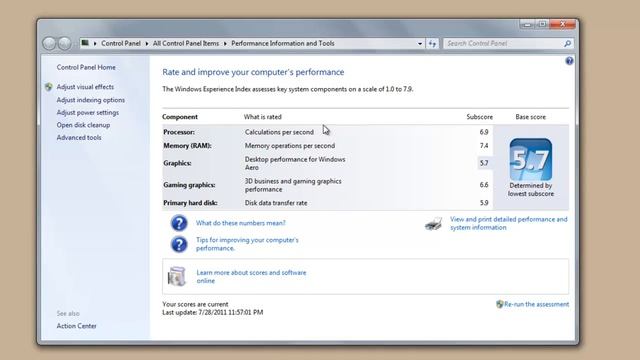Viewport: 640px width, 360px height.
Task: Open Adjust indexing options
Action: click(x=91, y=100)
